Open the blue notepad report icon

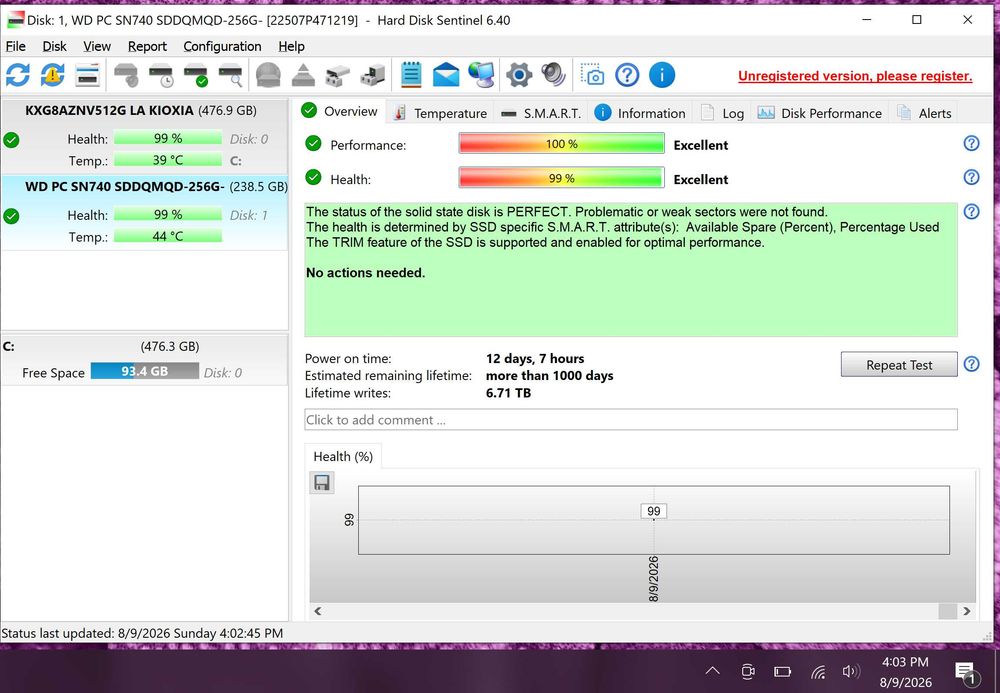point(411,75)
